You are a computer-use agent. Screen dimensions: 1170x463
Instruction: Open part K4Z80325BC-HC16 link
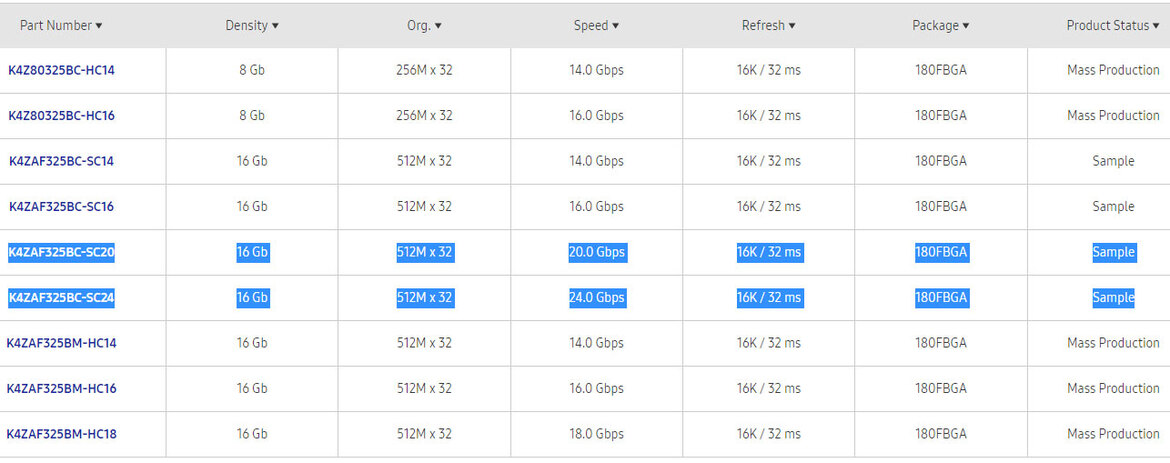(x=61, y=116)
